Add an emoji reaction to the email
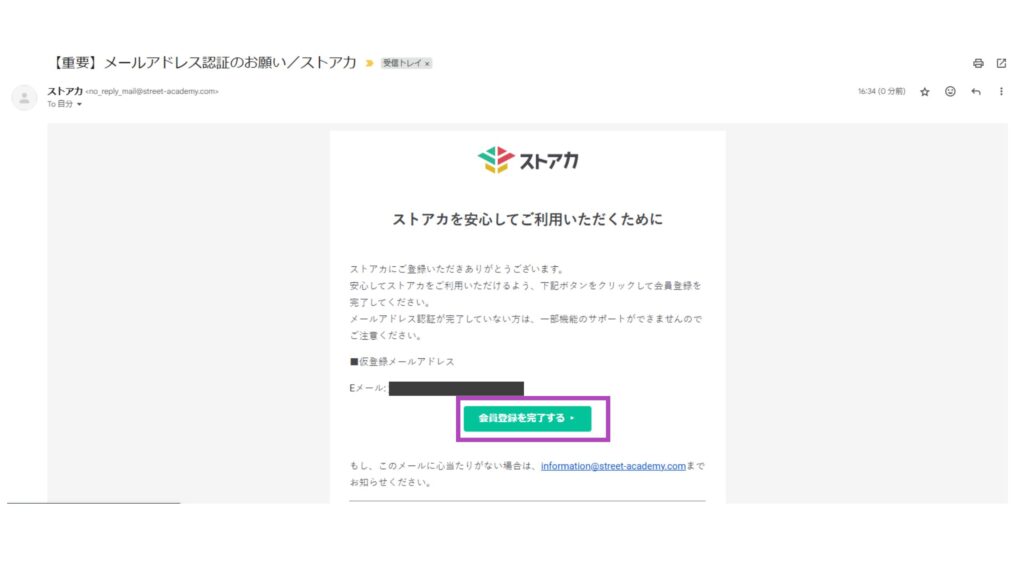1024x576 pixels. pos(950,91)
